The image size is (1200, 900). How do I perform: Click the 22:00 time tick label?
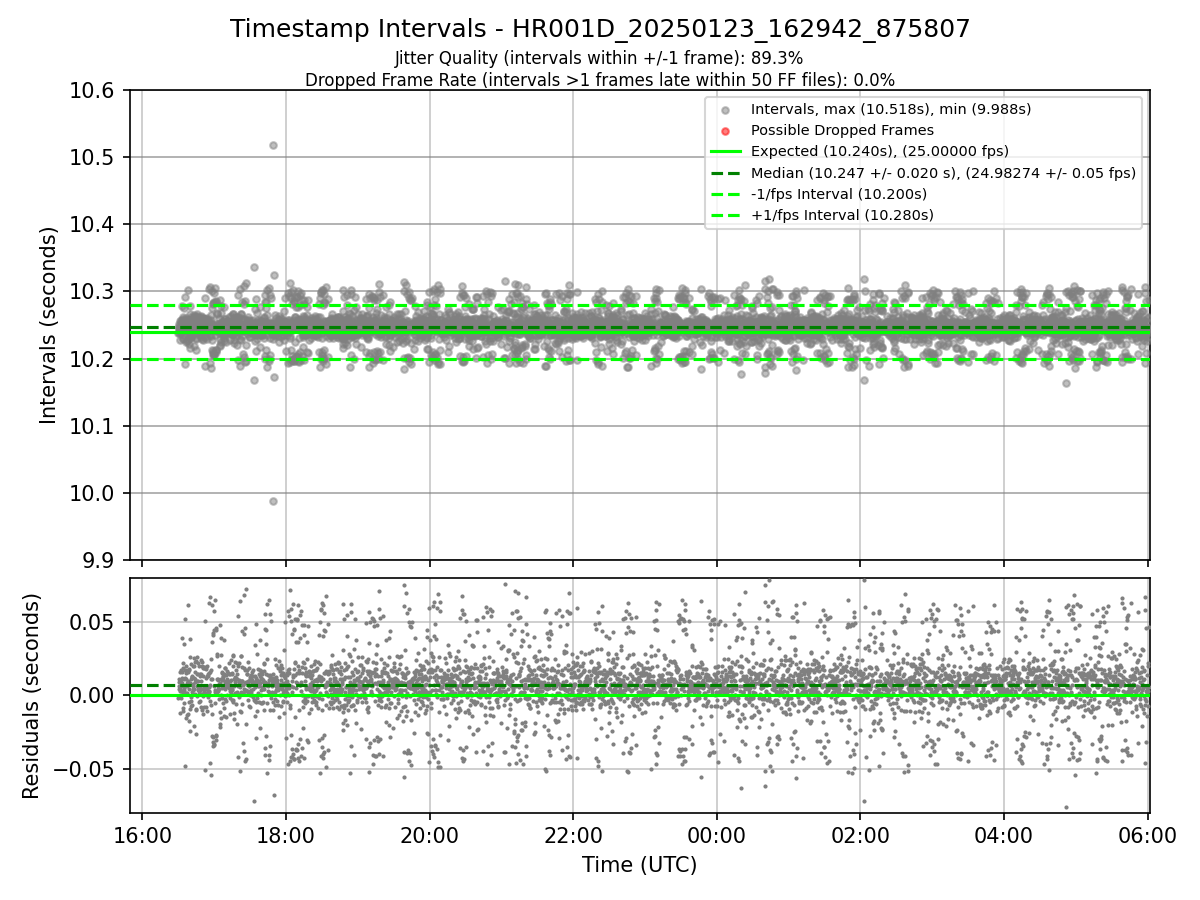tap(573, 835)
